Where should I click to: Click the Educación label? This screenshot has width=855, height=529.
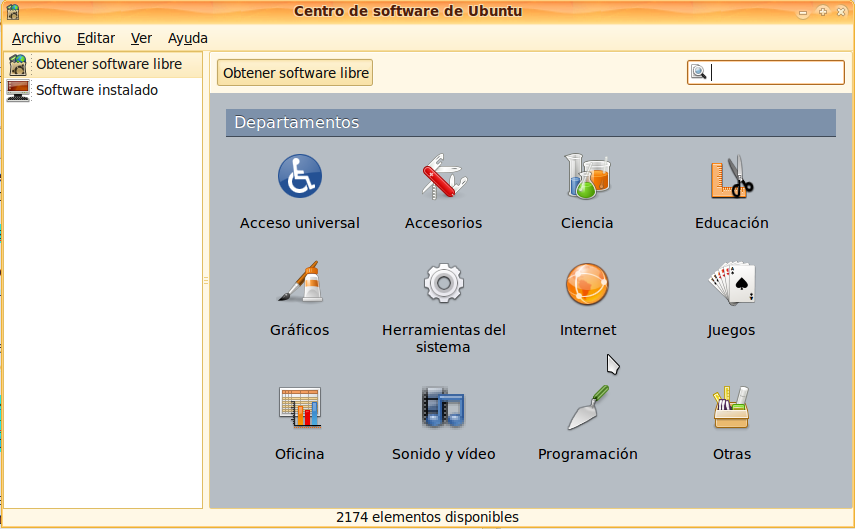click(x=732, y=223)
